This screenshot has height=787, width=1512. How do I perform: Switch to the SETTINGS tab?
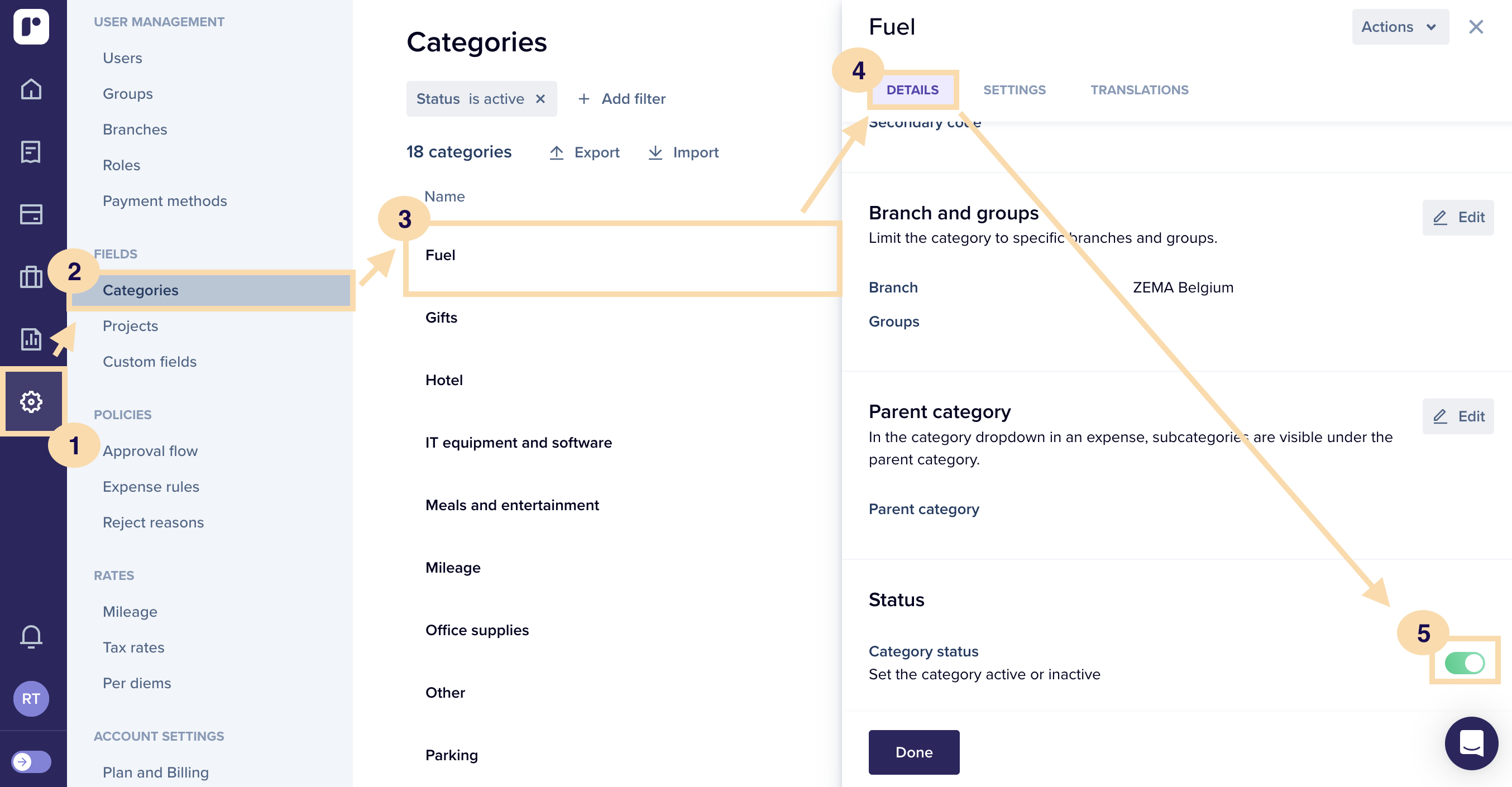(1015, 90)
